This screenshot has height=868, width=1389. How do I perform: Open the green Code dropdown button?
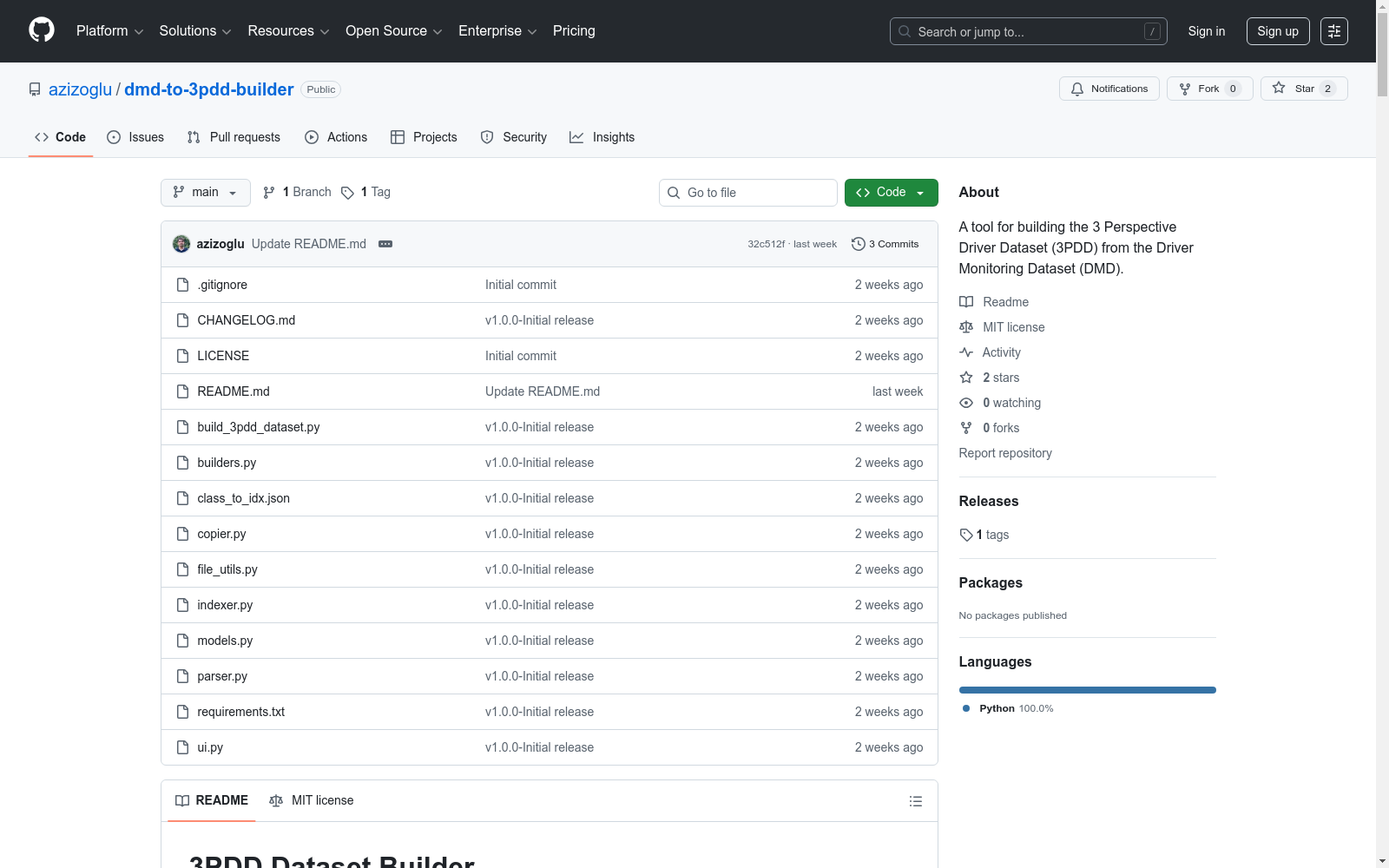(892, 193)
